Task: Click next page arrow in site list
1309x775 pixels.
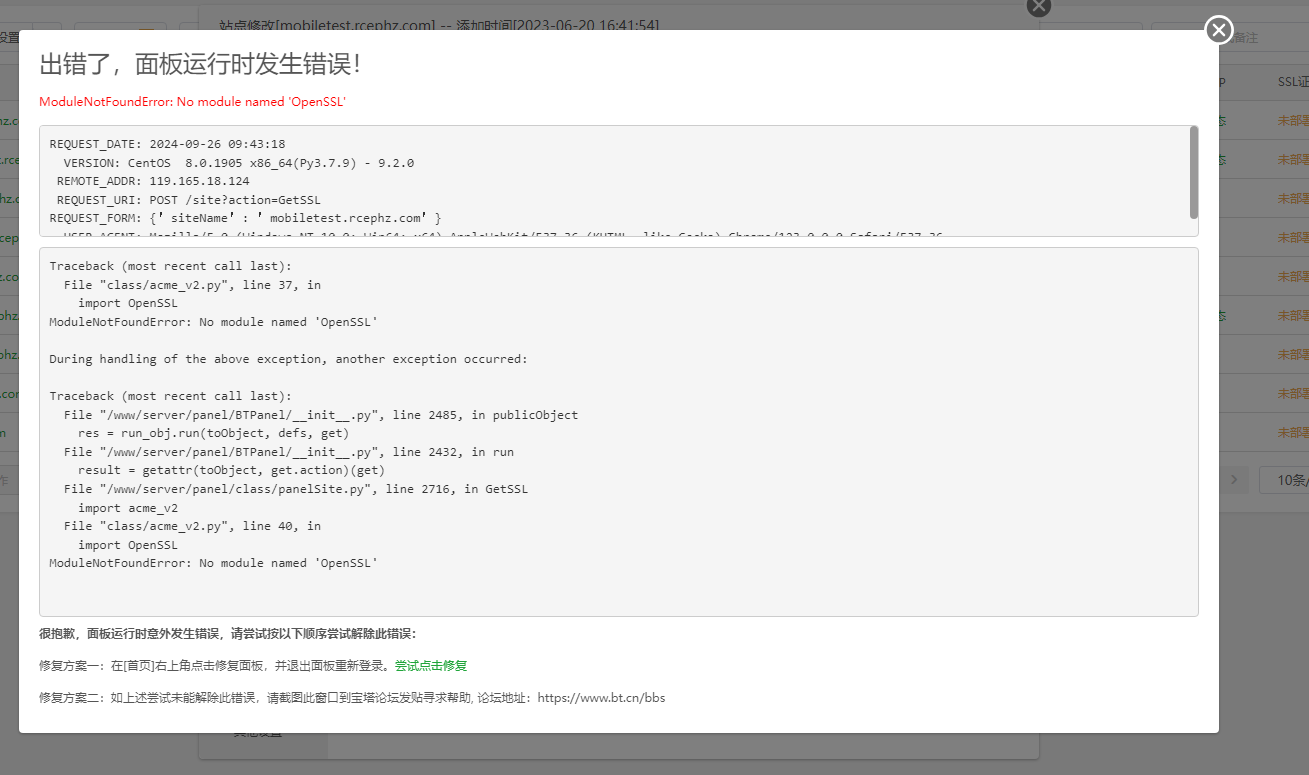Action: (1235, 480)
